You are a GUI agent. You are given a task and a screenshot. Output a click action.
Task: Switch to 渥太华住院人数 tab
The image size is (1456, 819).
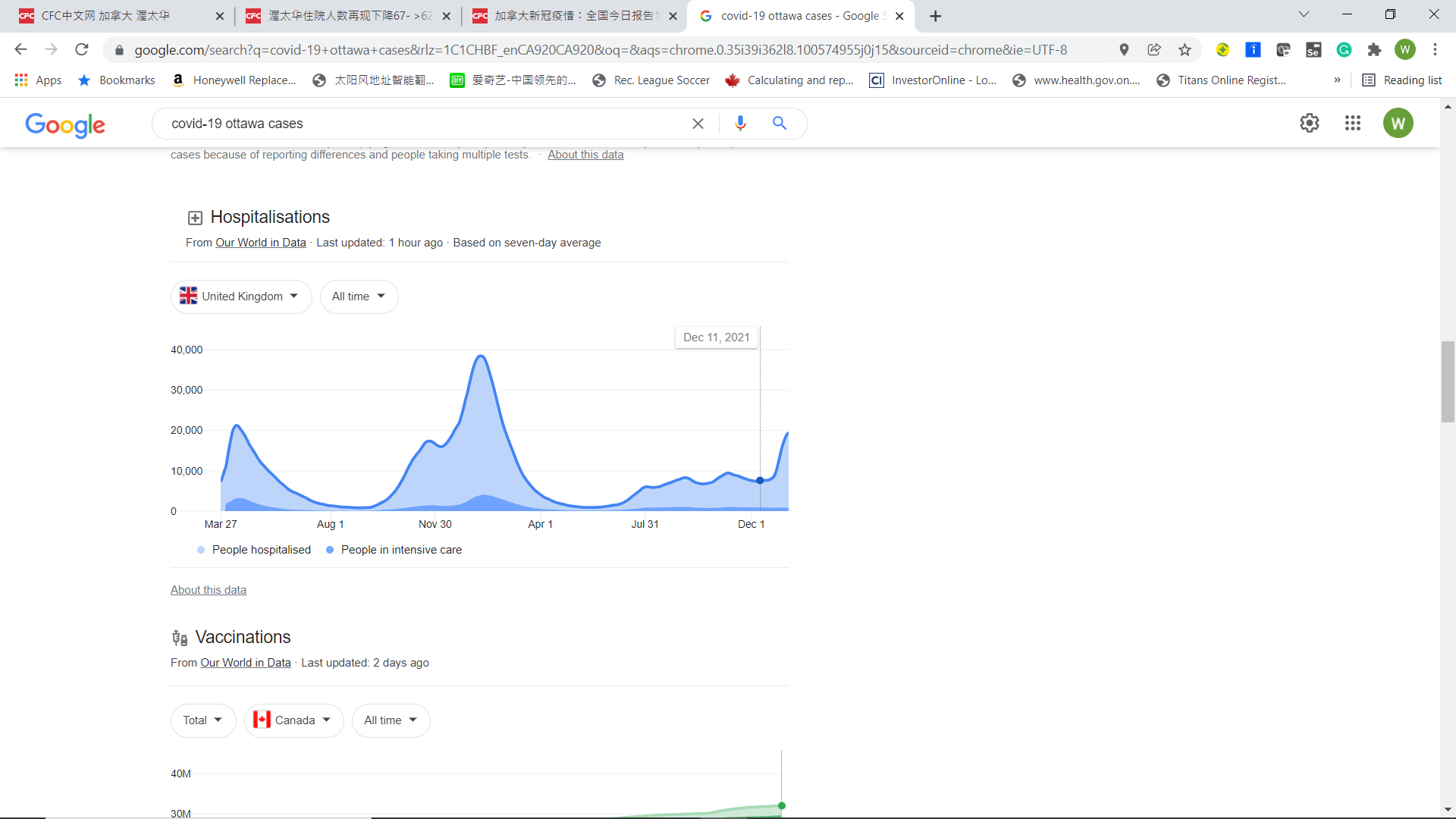[350, 16]
